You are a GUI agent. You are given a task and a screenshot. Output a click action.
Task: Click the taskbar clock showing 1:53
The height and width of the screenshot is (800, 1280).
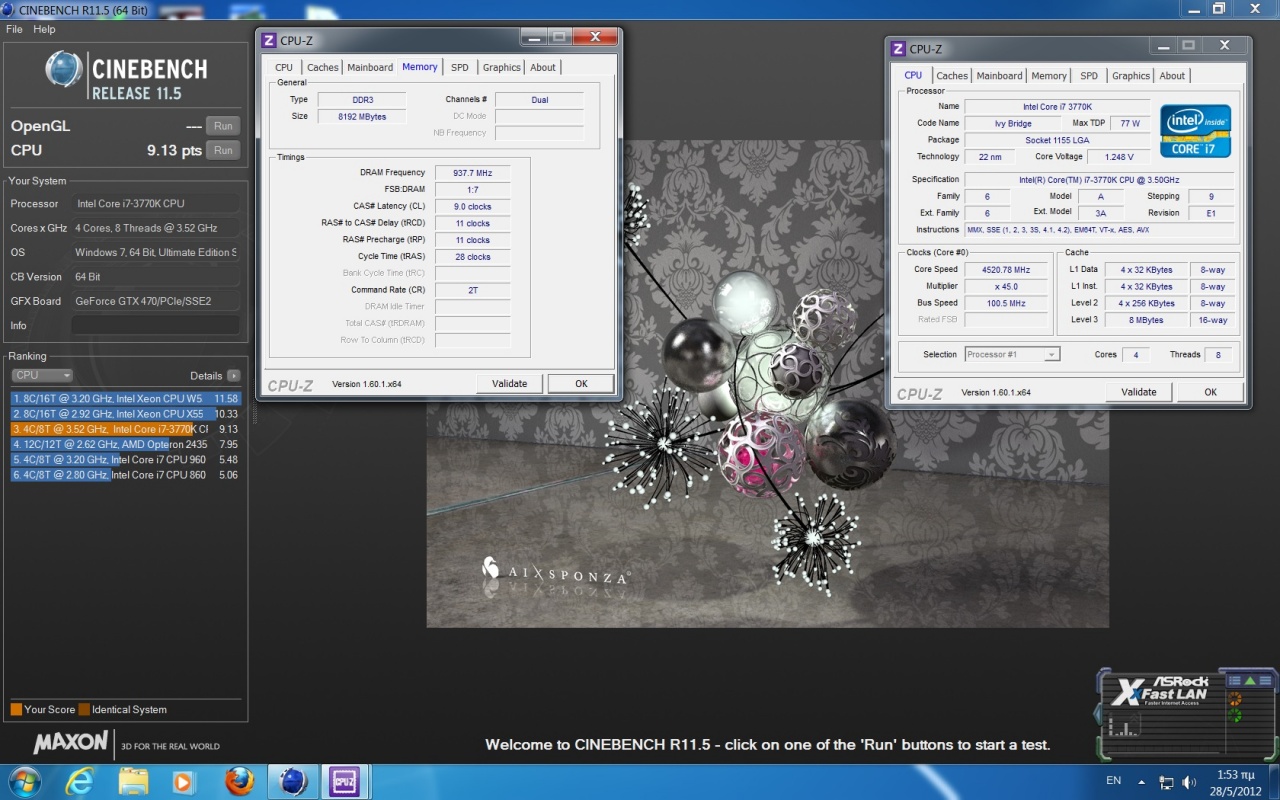pyautogui.click(x=1237, y=782)
